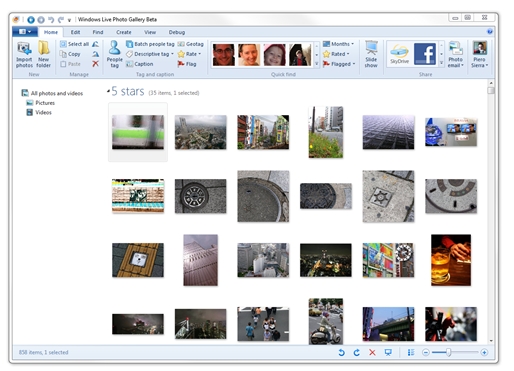The image size is (514, 371).
Task: Upload with the SkyDrive icon
Action: coord(399,54)
